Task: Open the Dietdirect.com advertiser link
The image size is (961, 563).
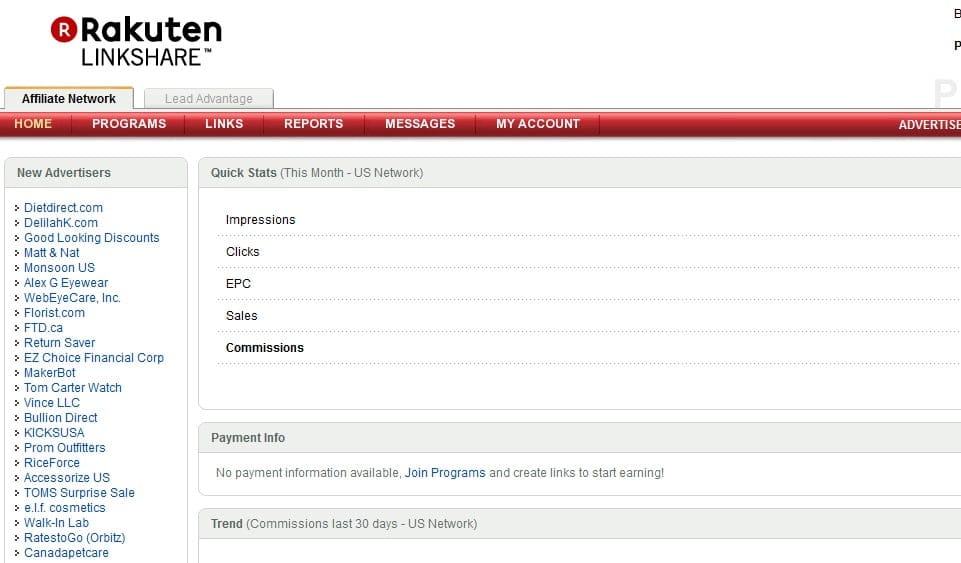Action: point(63,208)
